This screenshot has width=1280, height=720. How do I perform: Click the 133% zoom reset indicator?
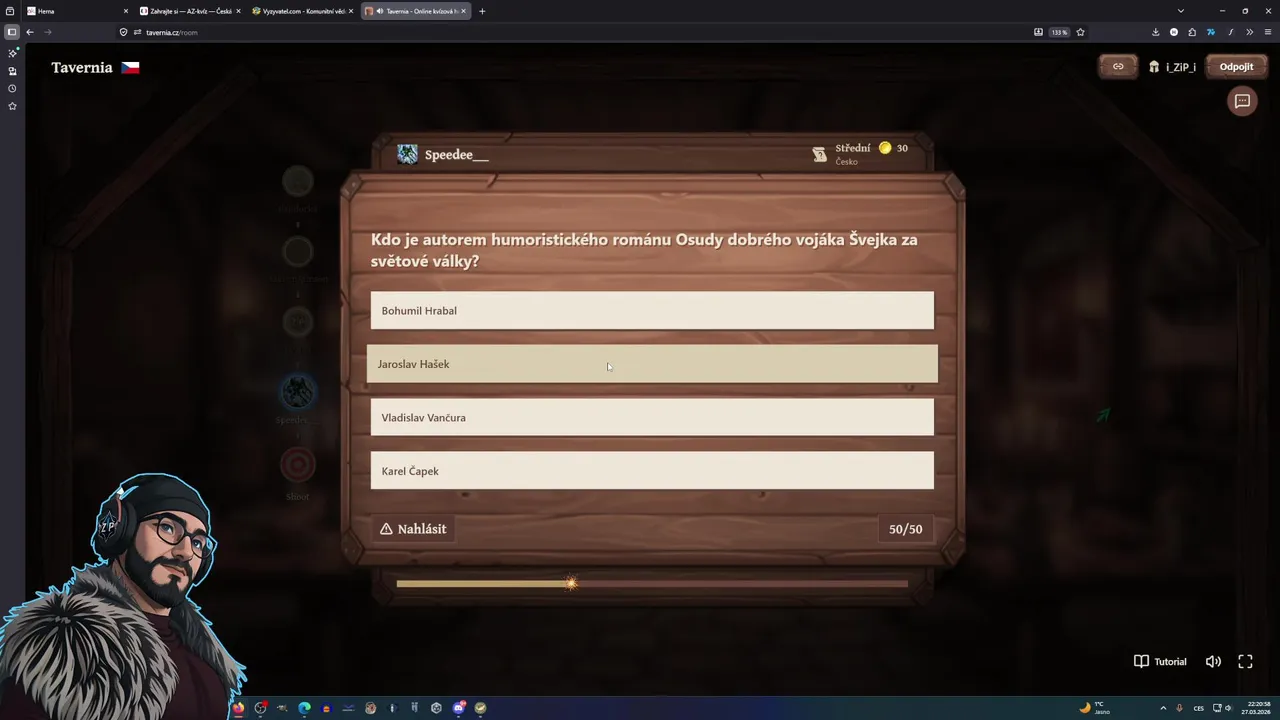[1059, 32]
